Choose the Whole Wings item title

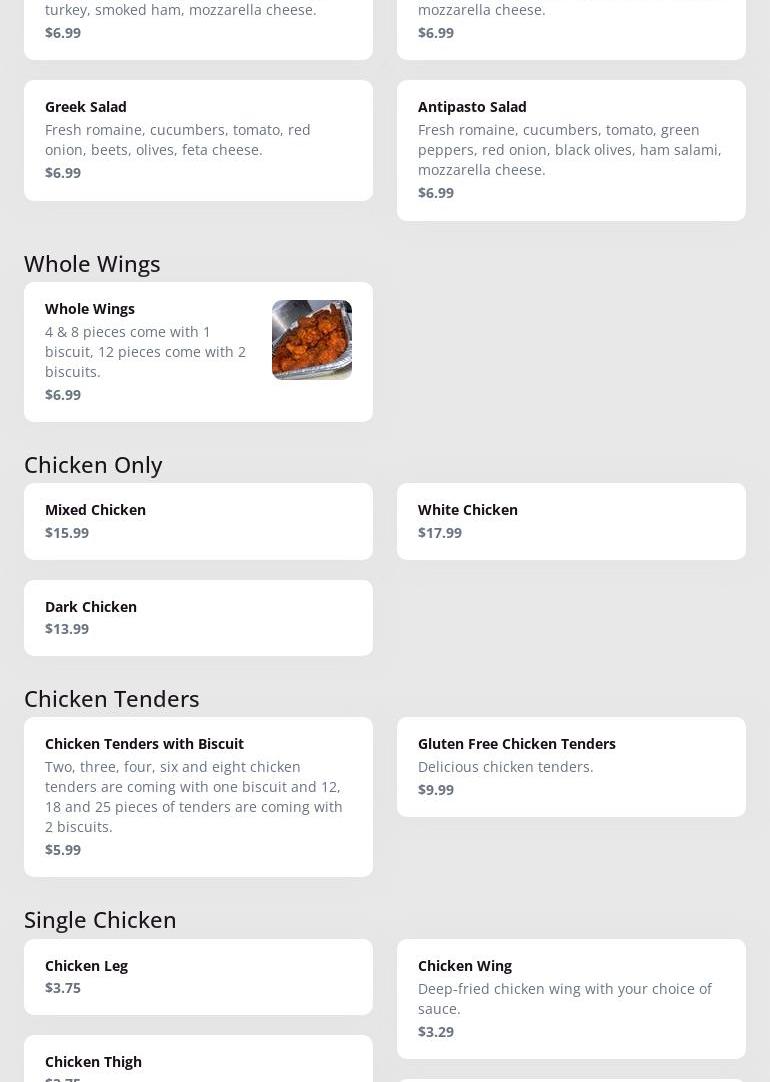(90, 309)
